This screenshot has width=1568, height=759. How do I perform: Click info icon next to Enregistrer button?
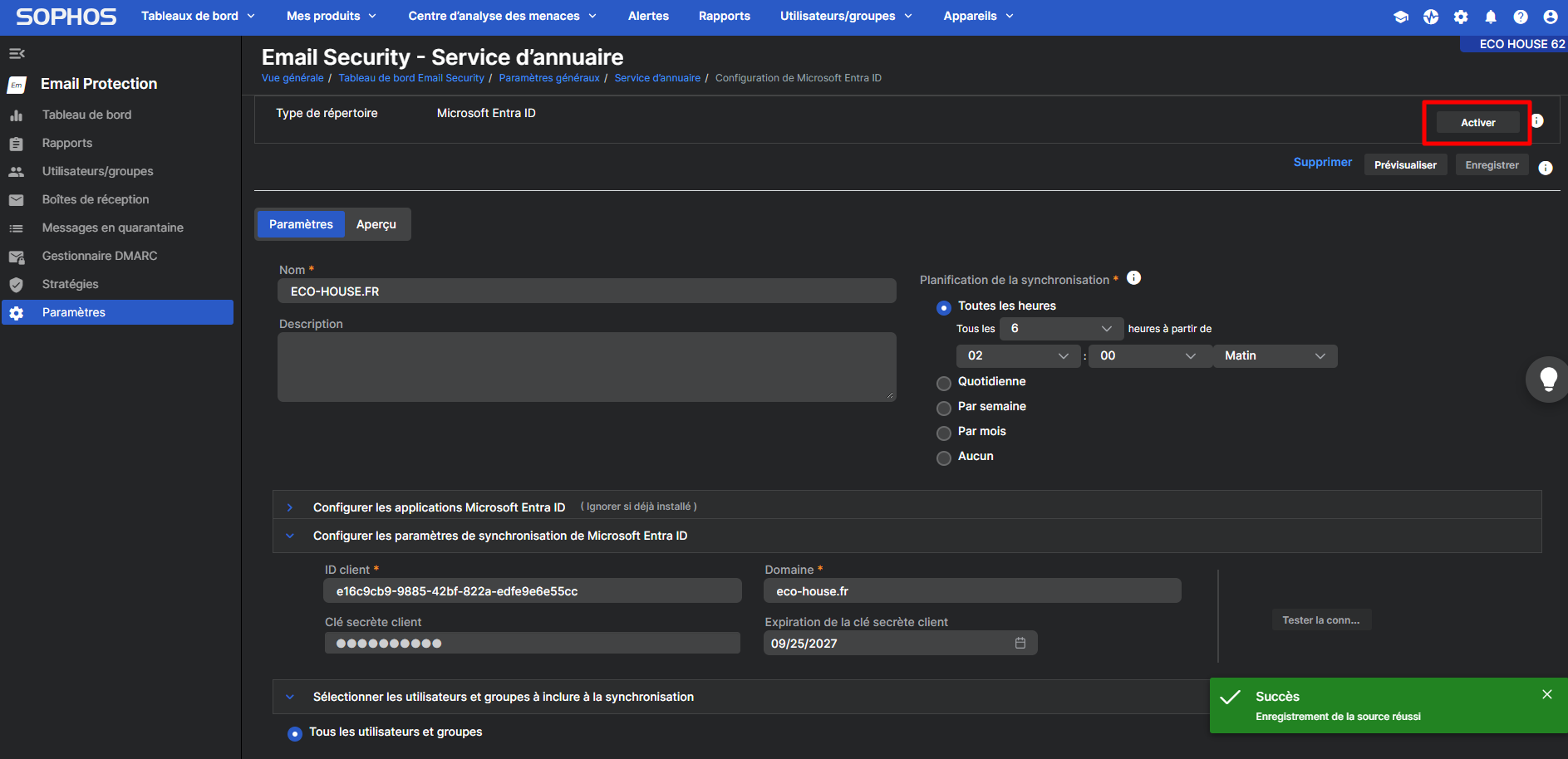point(1546,168)
